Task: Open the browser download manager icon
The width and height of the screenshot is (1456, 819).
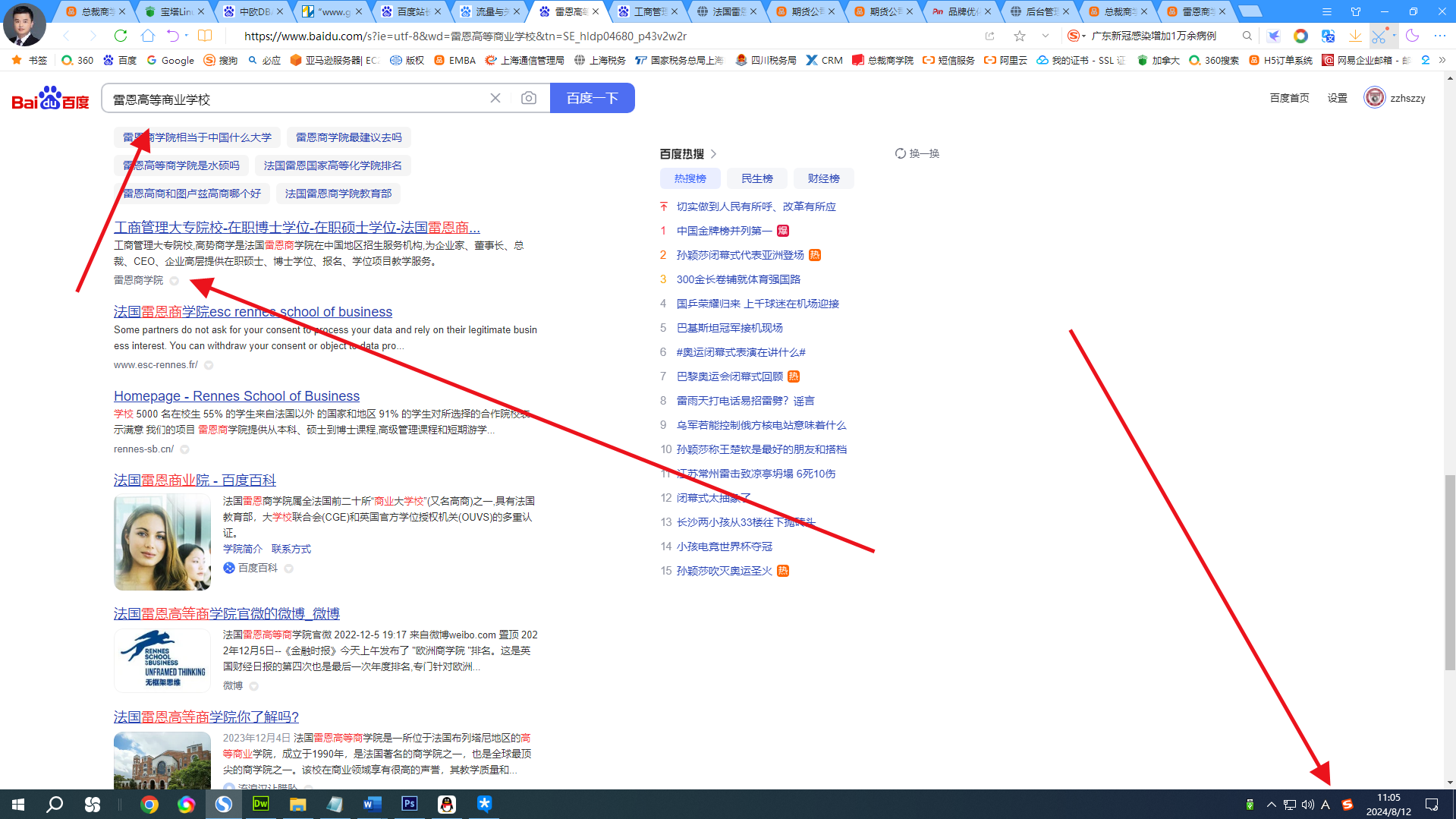Action: click(1355, 36)
